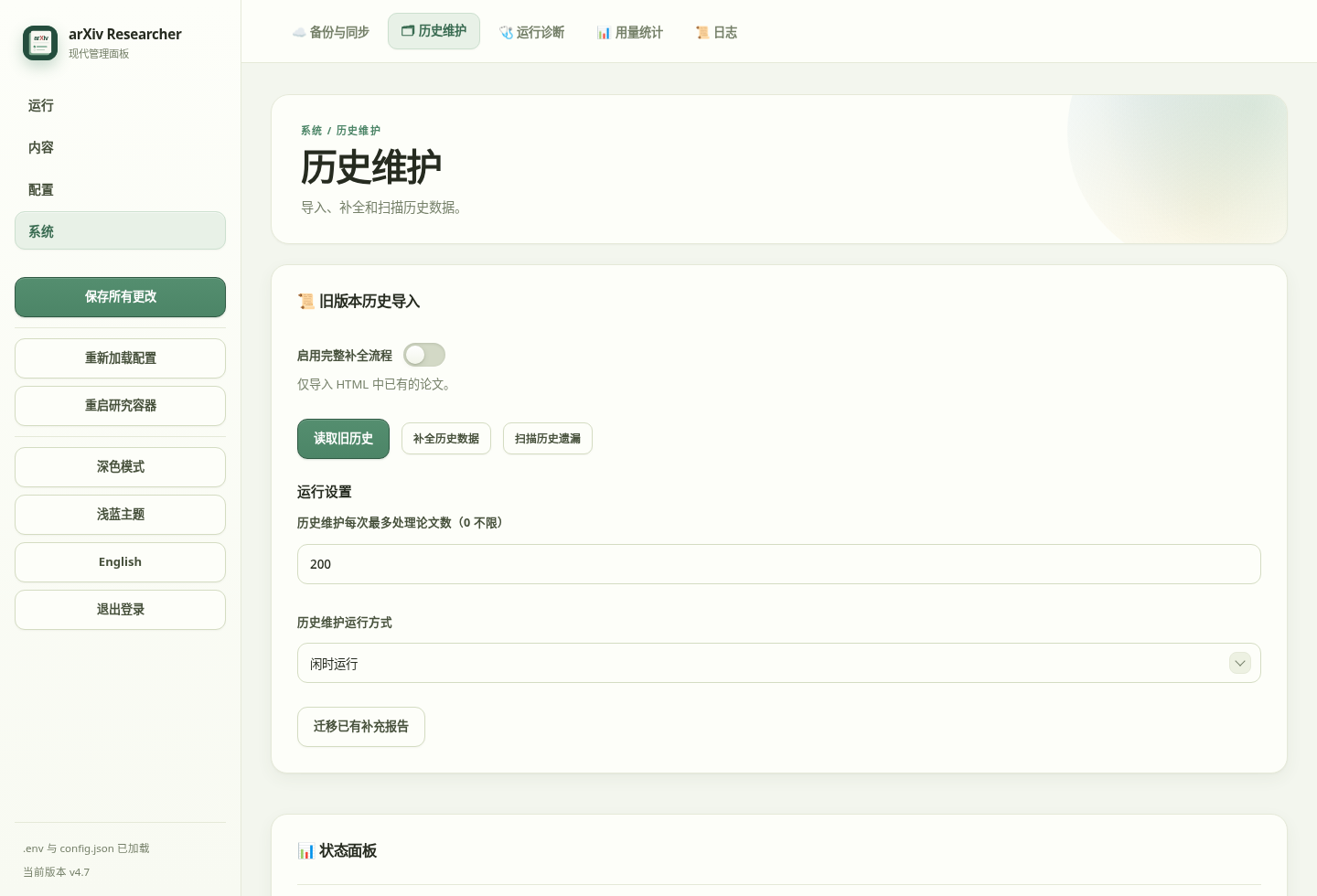Click the 重新加载配置 button
This screenshot has width=1317, height=896.
pos(120,358)
